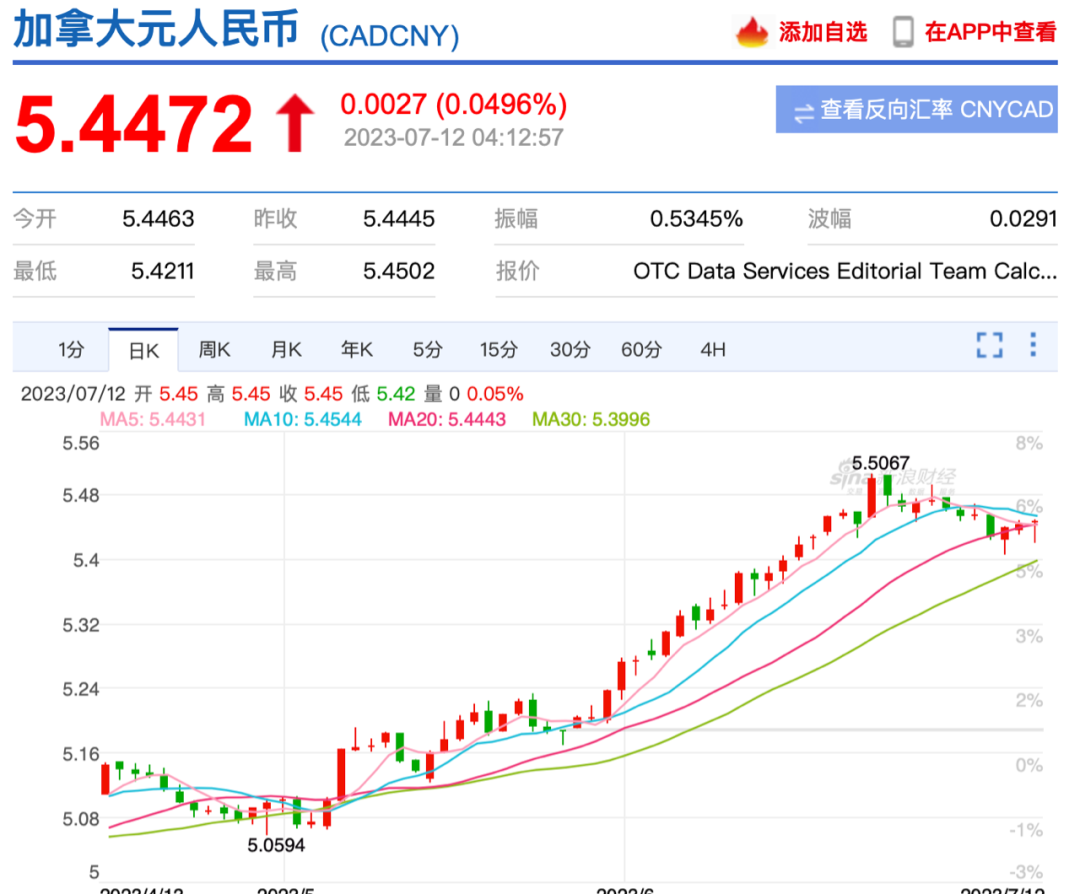Switch to the 周K tab
The image size is (1080, 894).
[x=214, y=349]
